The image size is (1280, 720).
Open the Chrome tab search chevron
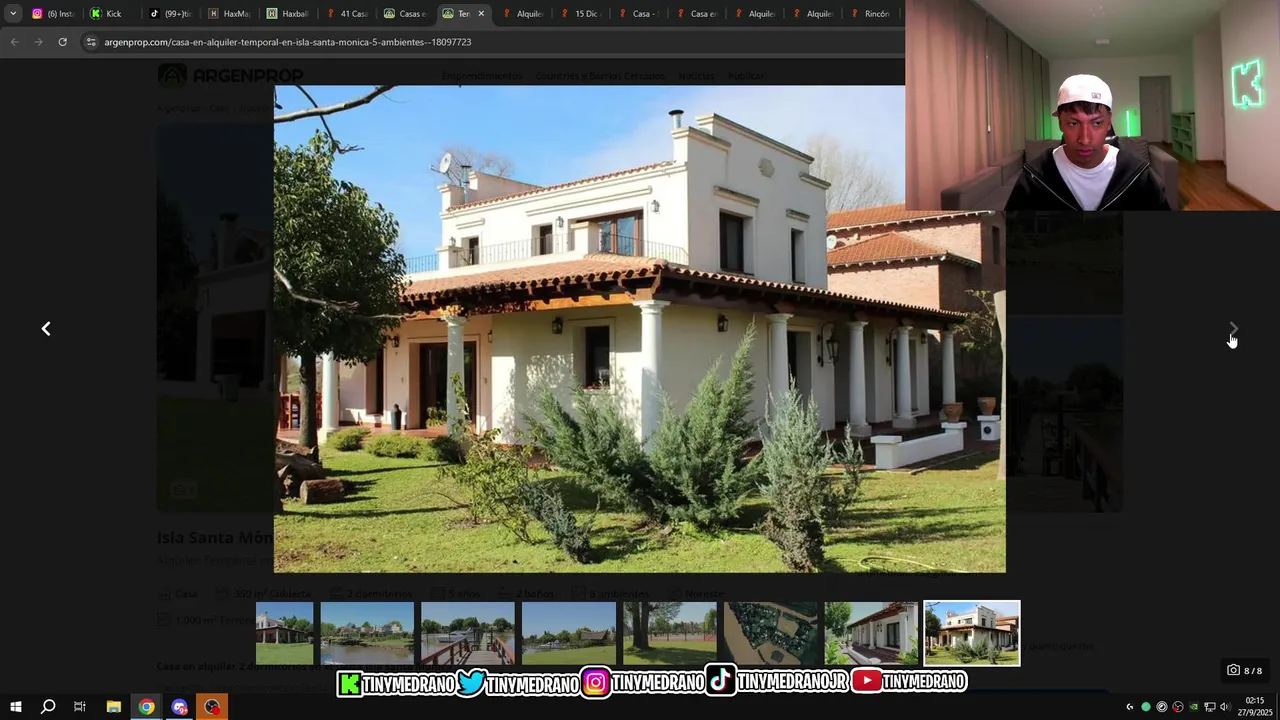[13, 14]
